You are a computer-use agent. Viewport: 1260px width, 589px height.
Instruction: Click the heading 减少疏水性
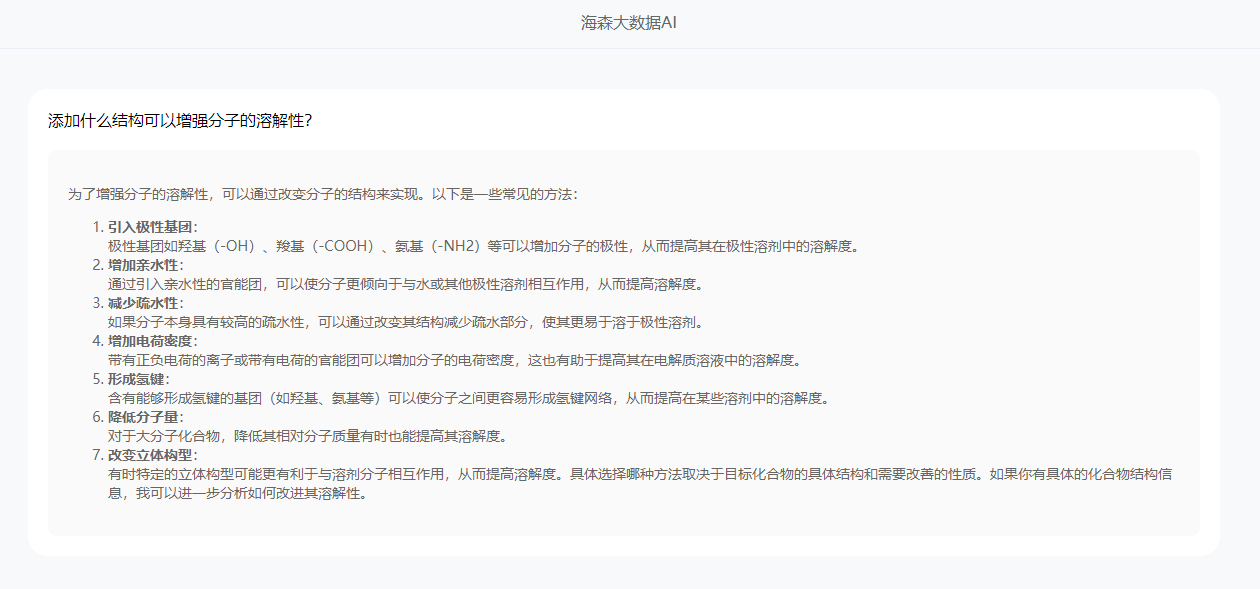145,303
